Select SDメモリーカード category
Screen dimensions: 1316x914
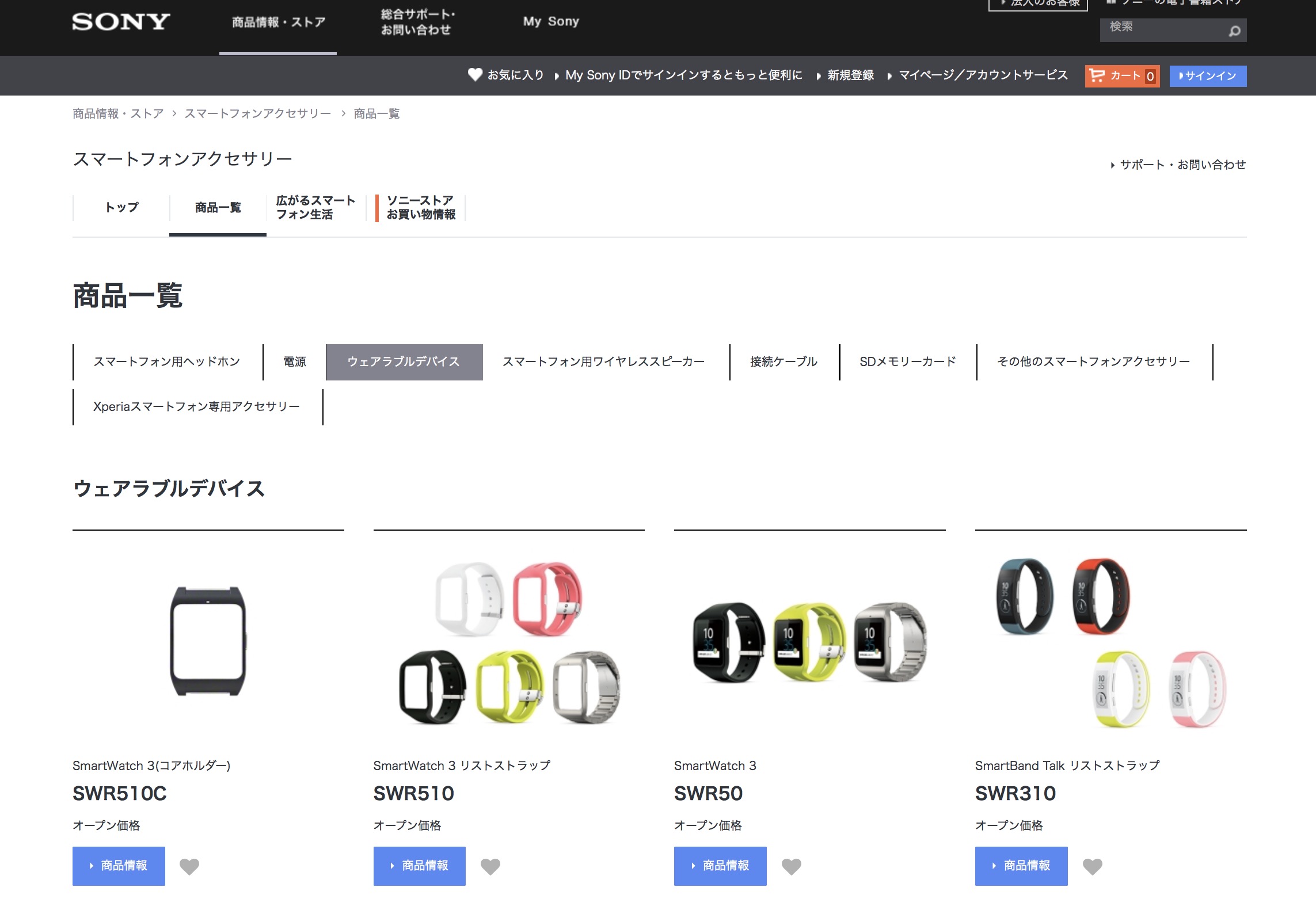click(x=908, y=361)
